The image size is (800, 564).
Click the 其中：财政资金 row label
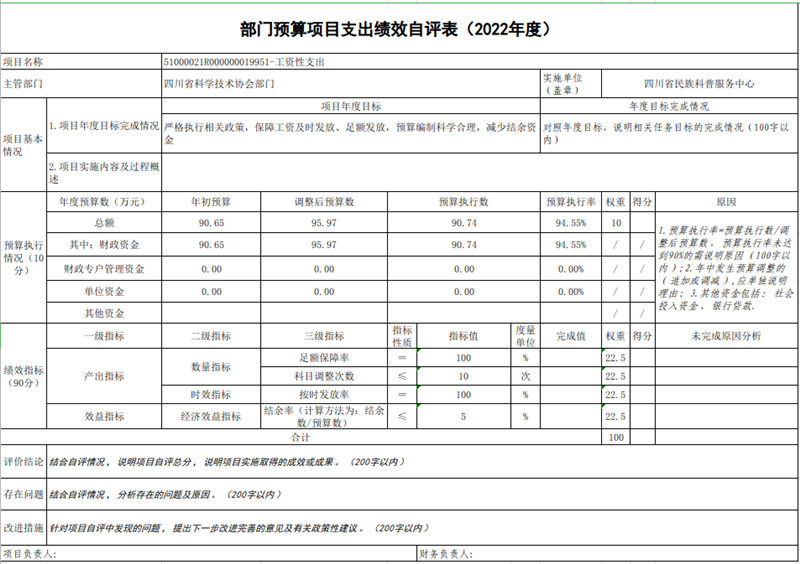pos(104,245)
